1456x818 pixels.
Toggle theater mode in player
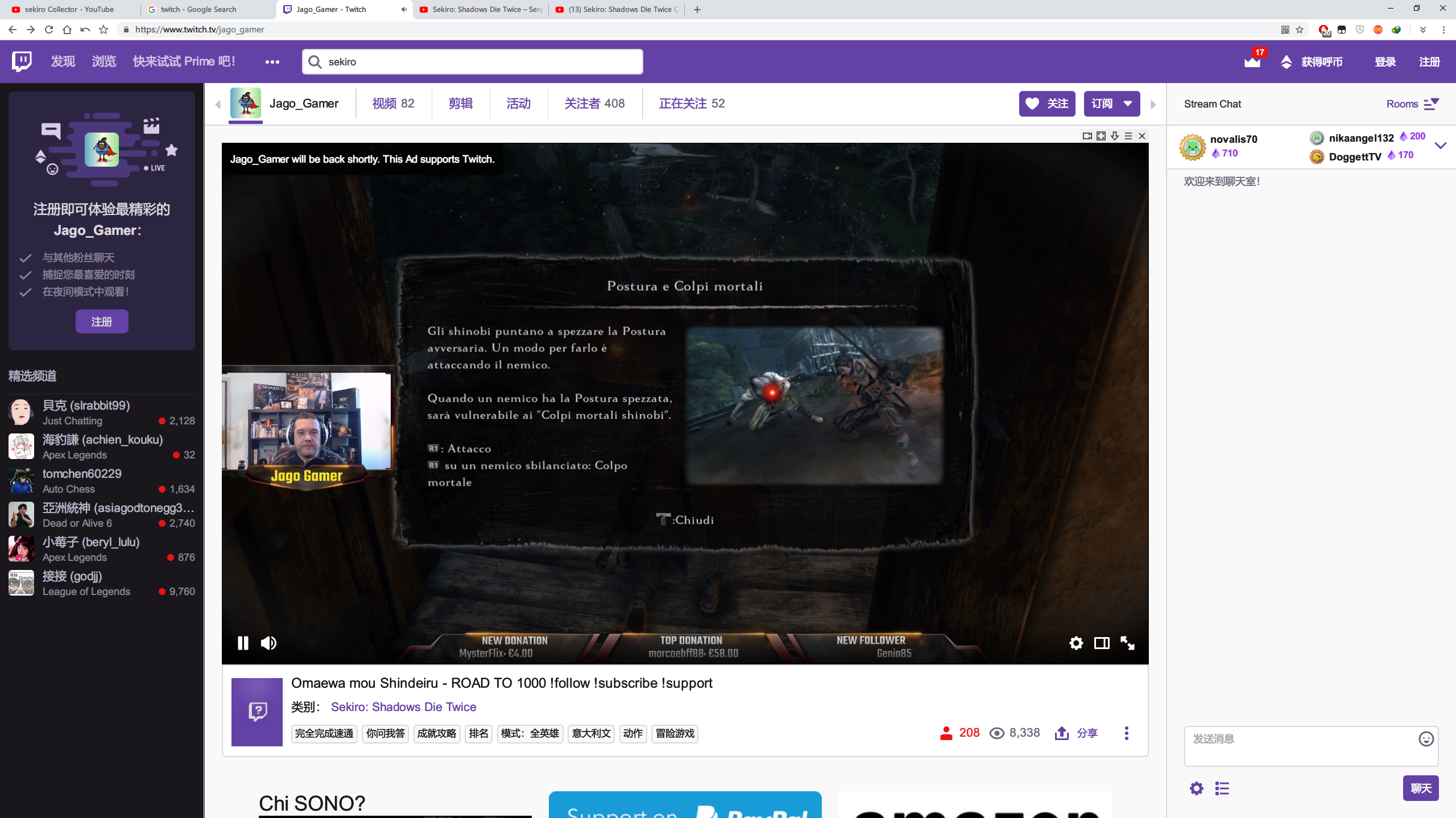1102,643
